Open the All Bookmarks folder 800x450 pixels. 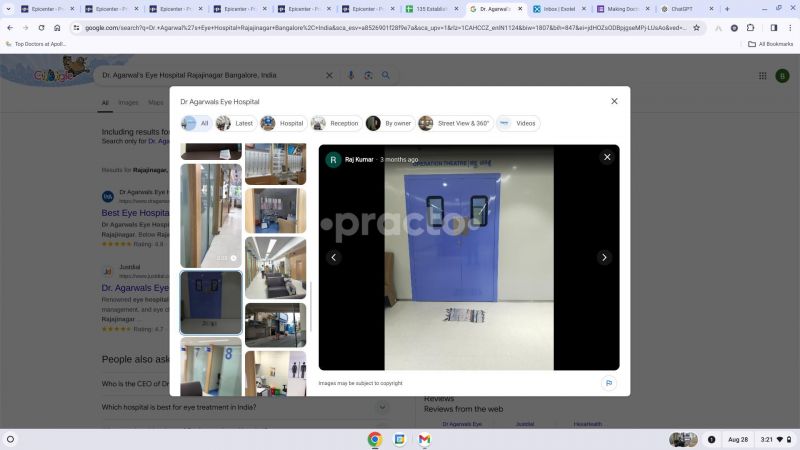[x=770, y=44]
